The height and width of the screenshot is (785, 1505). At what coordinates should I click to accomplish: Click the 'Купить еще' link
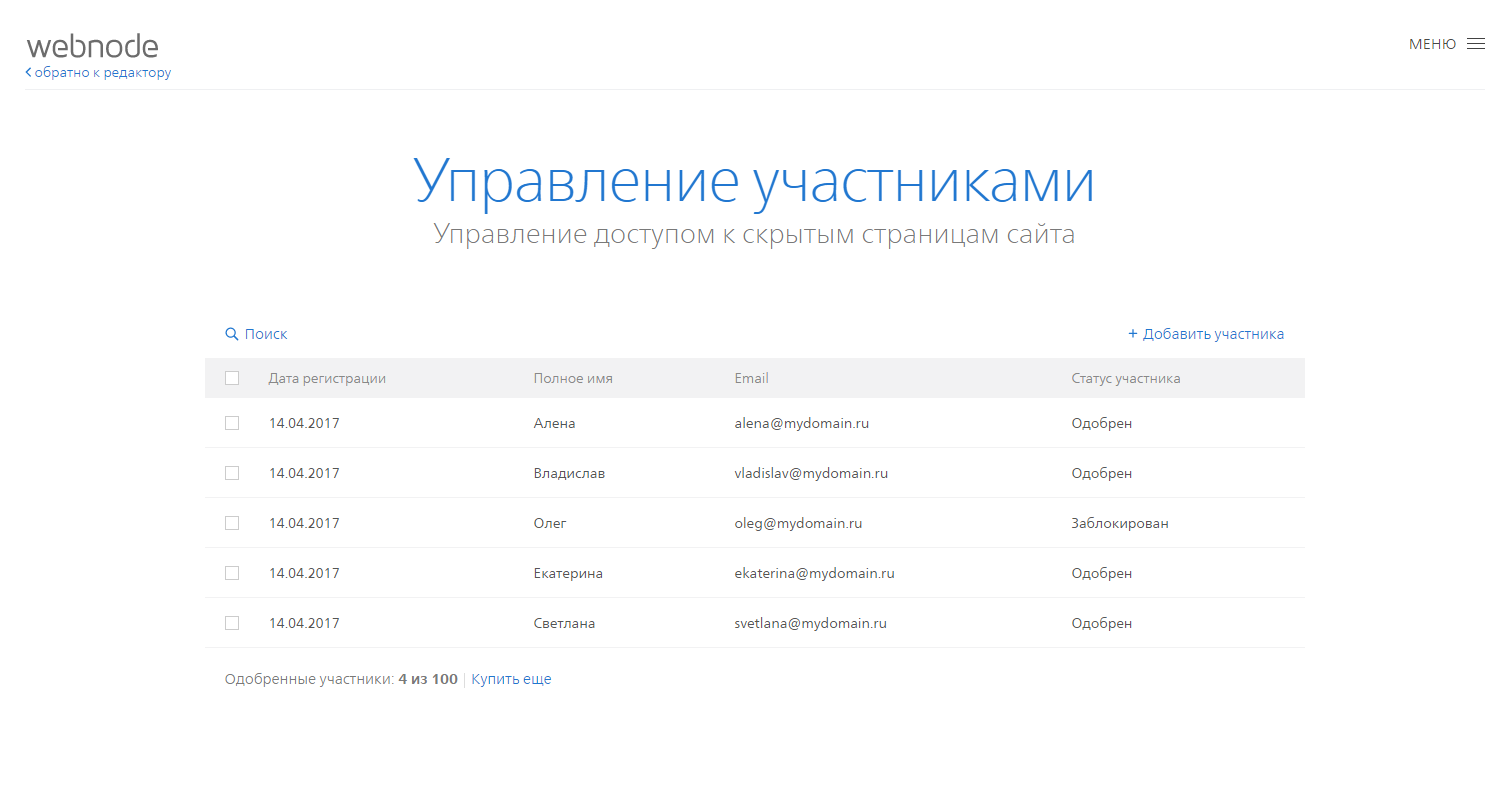point(511,679)
